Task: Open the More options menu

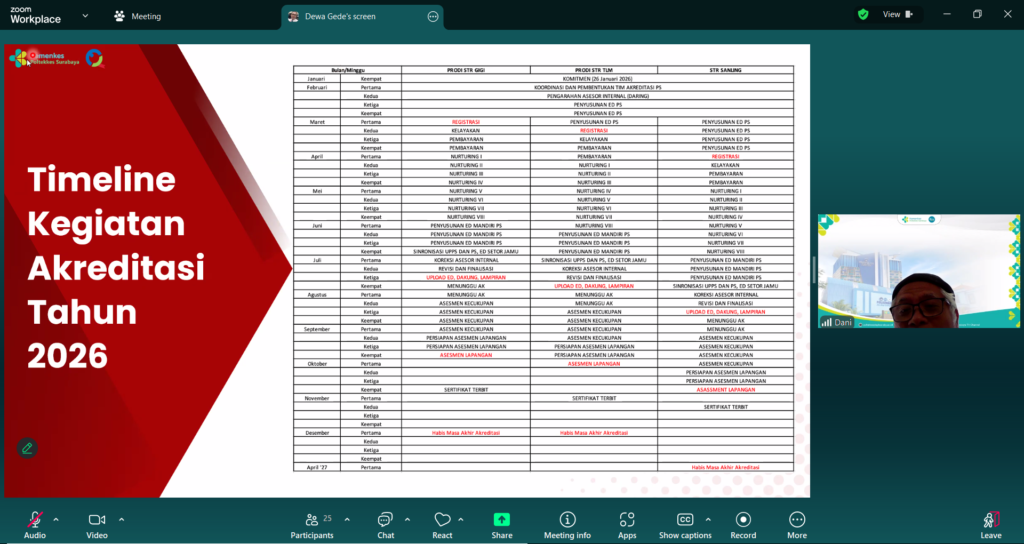Action: pos(797,523)
